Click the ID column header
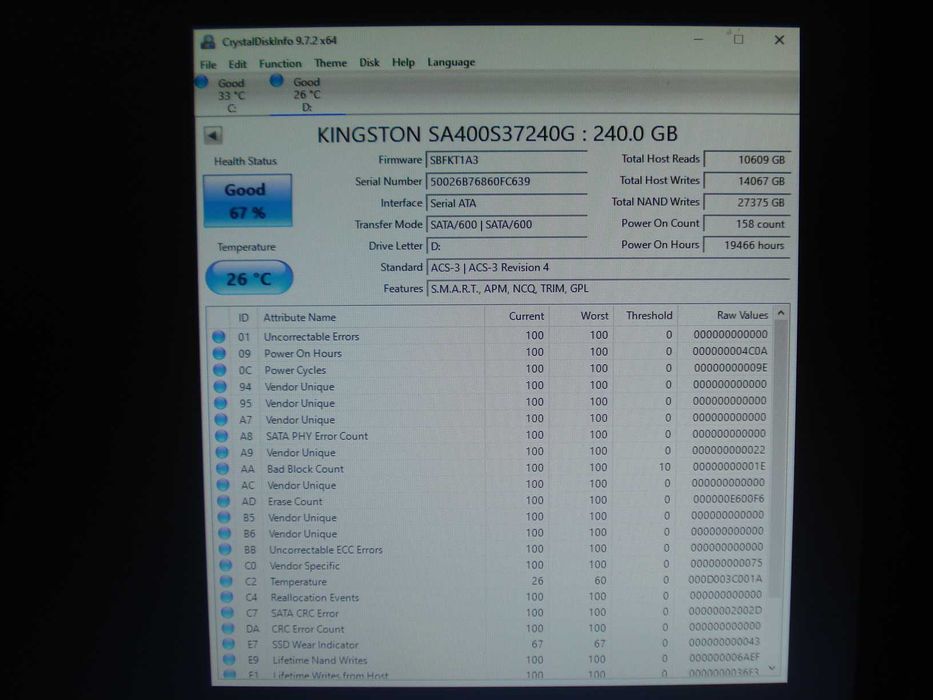 click(243, 318)
